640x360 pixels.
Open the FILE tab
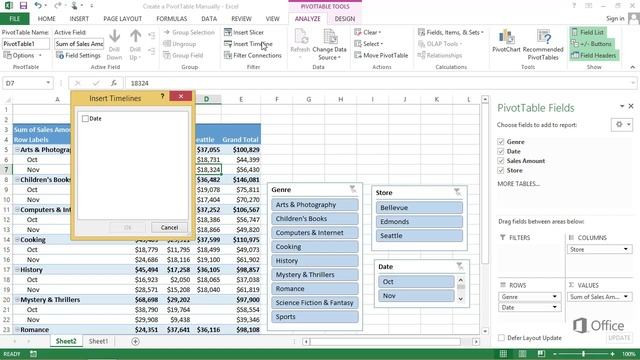[14, 19]
